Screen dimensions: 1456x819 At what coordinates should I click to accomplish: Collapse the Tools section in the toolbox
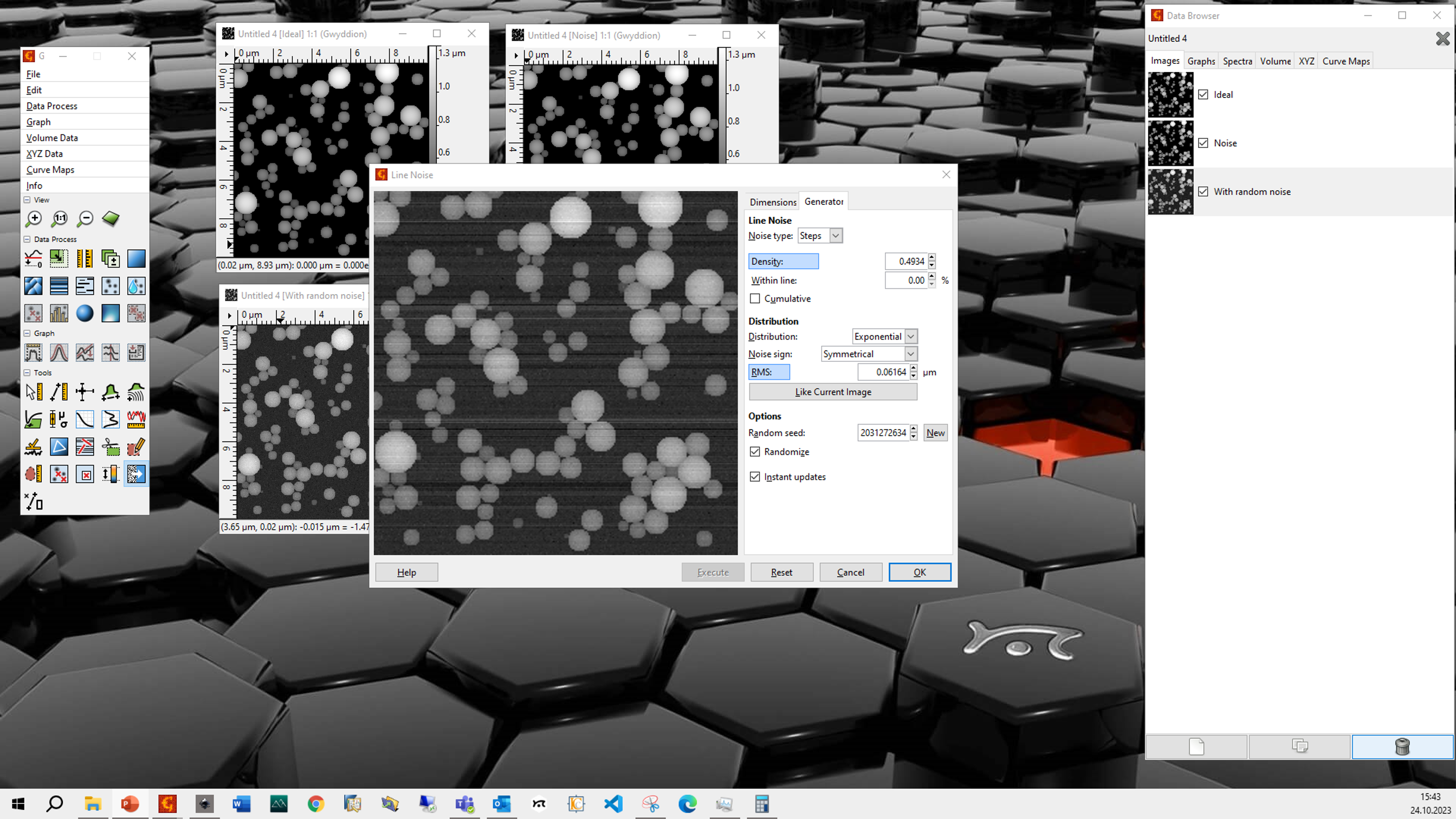pyautogui.click(x=28, y=373)
